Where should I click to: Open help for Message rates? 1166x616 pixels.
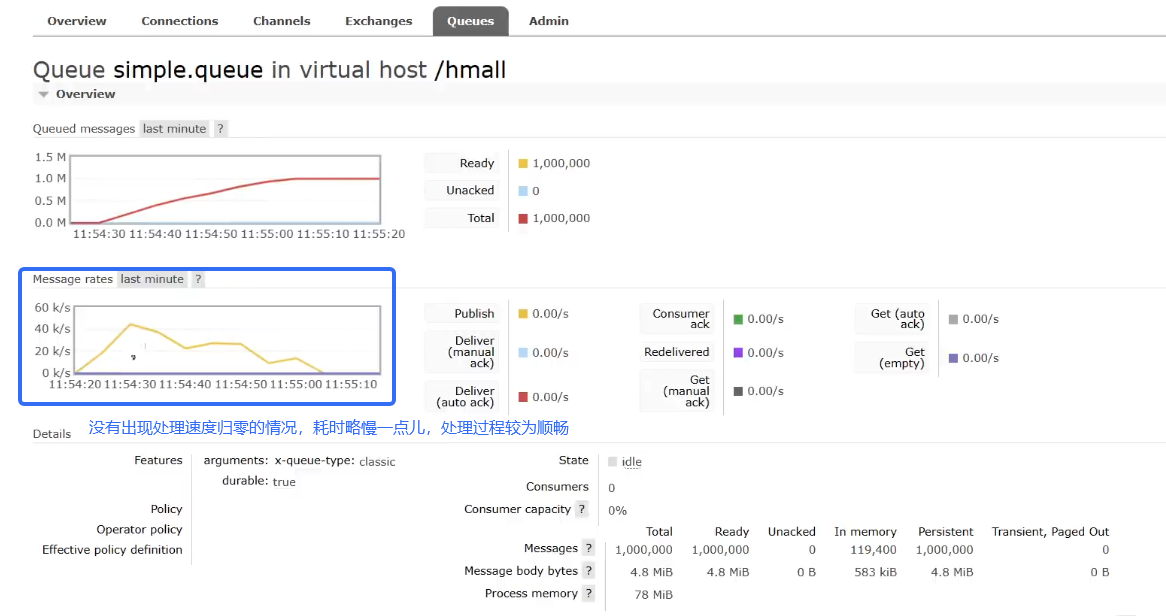click(198, 279)
